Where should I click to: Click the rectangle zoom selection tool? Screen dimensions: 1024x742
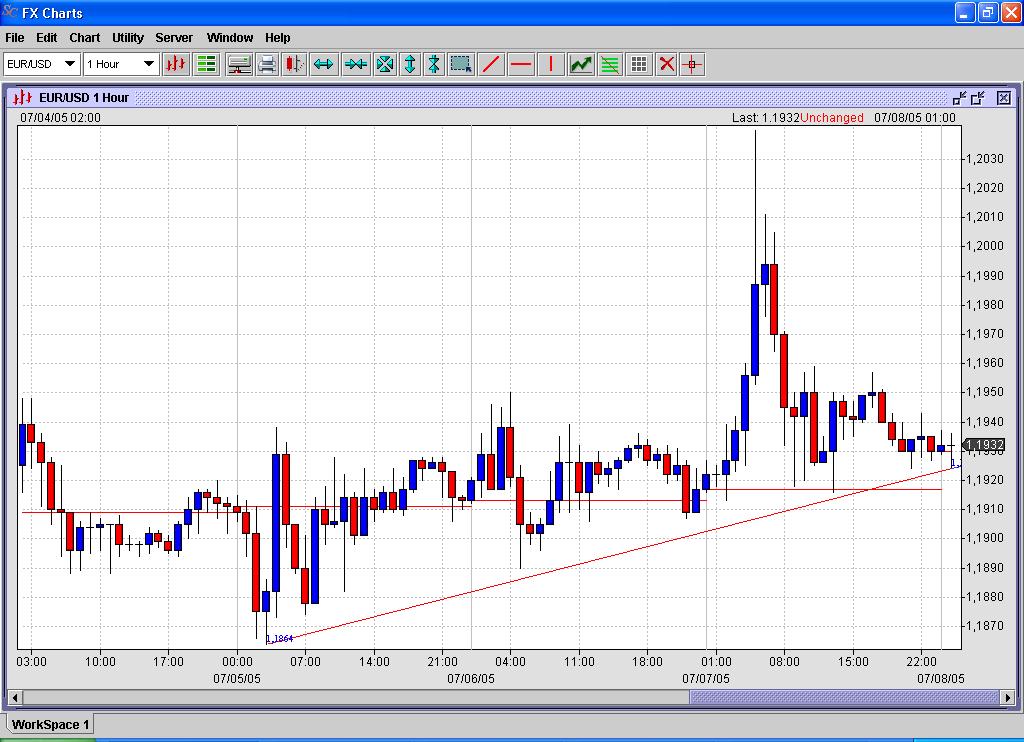460,64
